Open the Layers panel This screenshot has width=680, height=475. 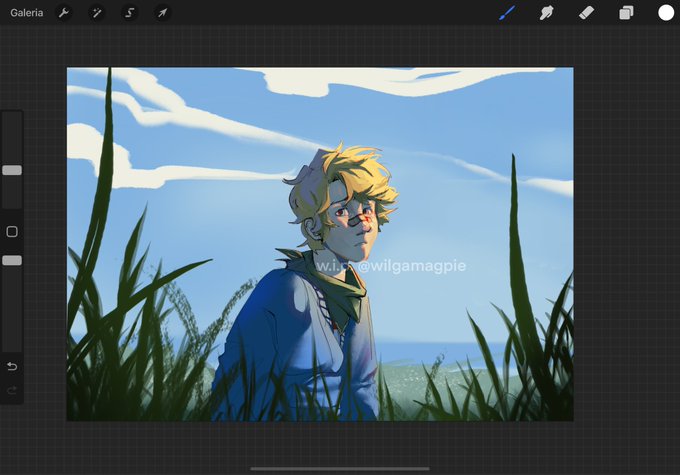626,13
